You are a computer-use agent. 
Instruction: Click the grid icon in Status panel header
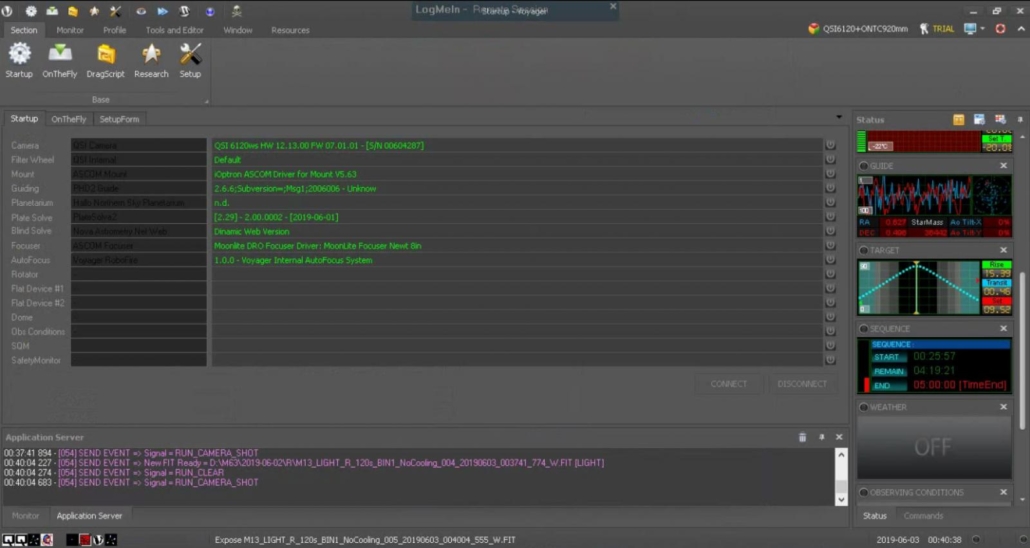[x=1000, y=120]
